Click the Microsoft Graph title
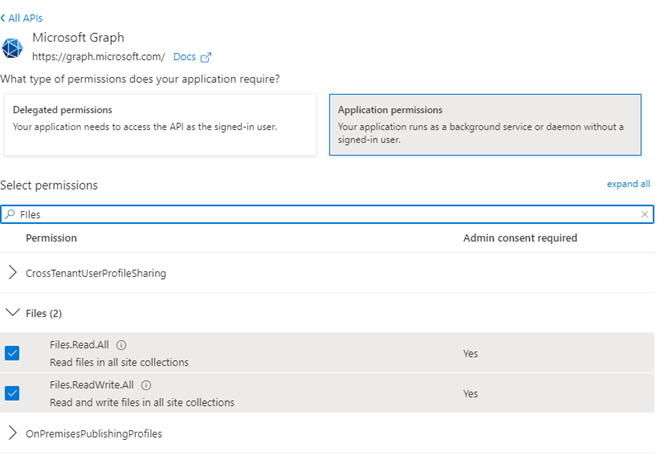The image size is (664, 460). [78, 38]
